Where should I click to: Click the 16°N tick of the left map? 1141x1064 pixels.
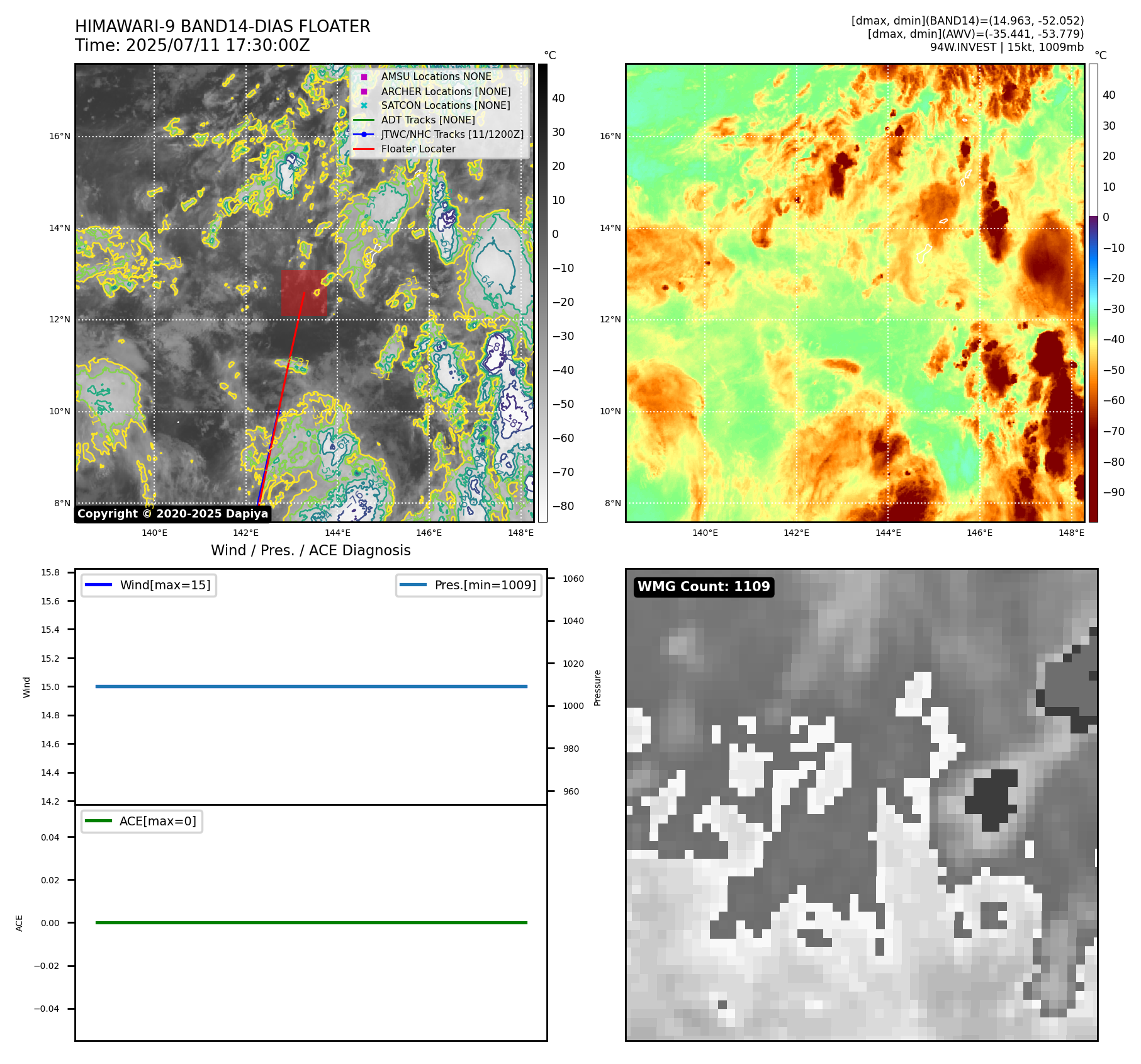pyautogui.click(x=60, y=136)
